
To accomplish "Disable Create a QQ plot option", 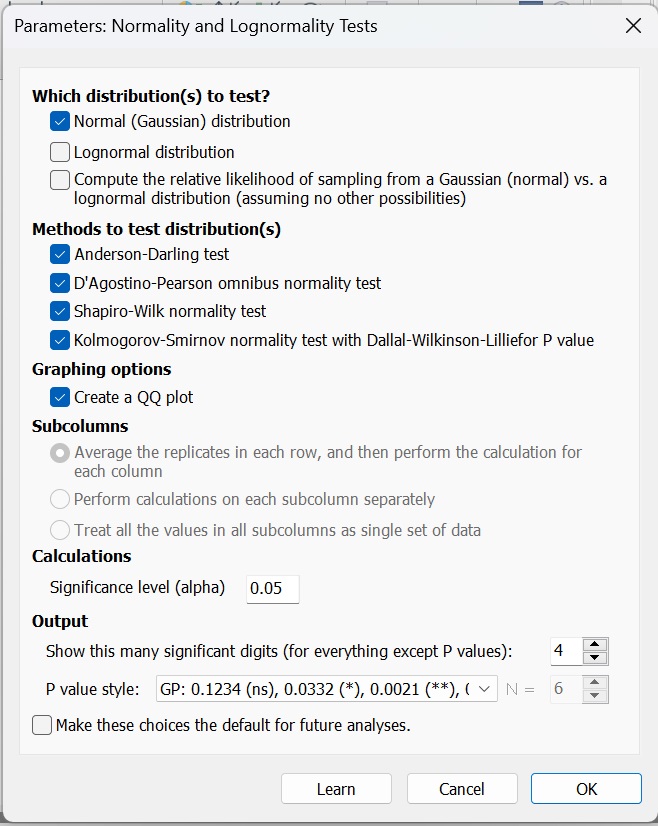I will coord(60,397).
